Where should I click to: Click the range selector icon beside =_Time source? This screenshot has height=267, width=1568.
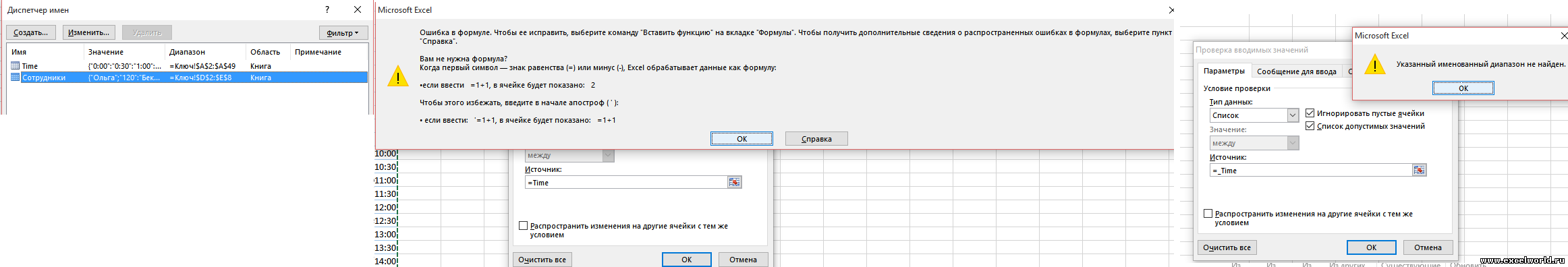pyautogui.click(x=1419, y=171)
